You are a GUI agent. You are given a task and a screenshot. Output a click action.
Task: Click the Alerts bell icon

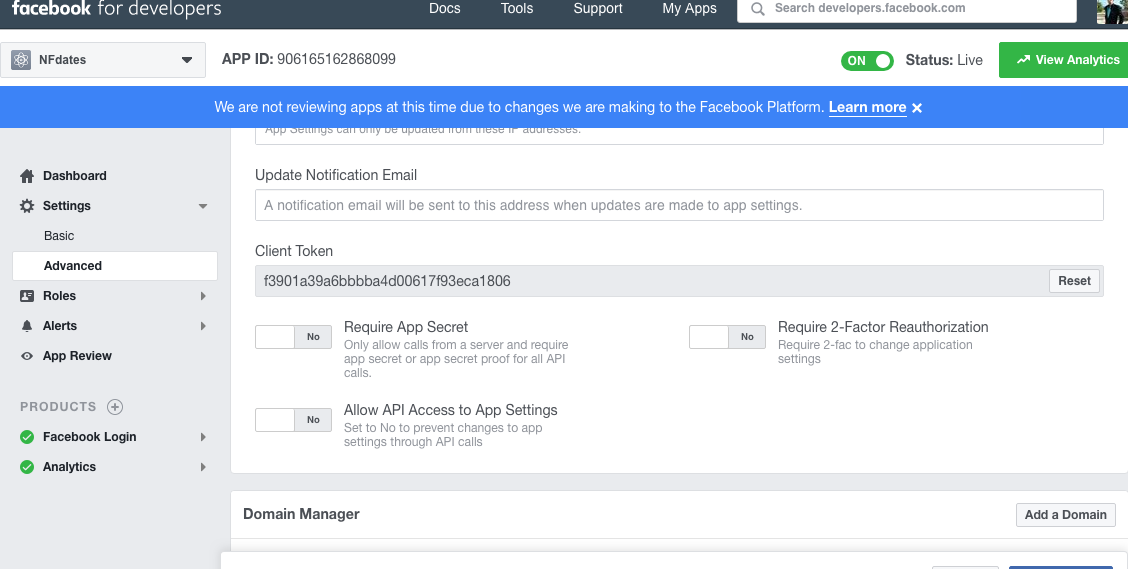(x=27, y=326)
